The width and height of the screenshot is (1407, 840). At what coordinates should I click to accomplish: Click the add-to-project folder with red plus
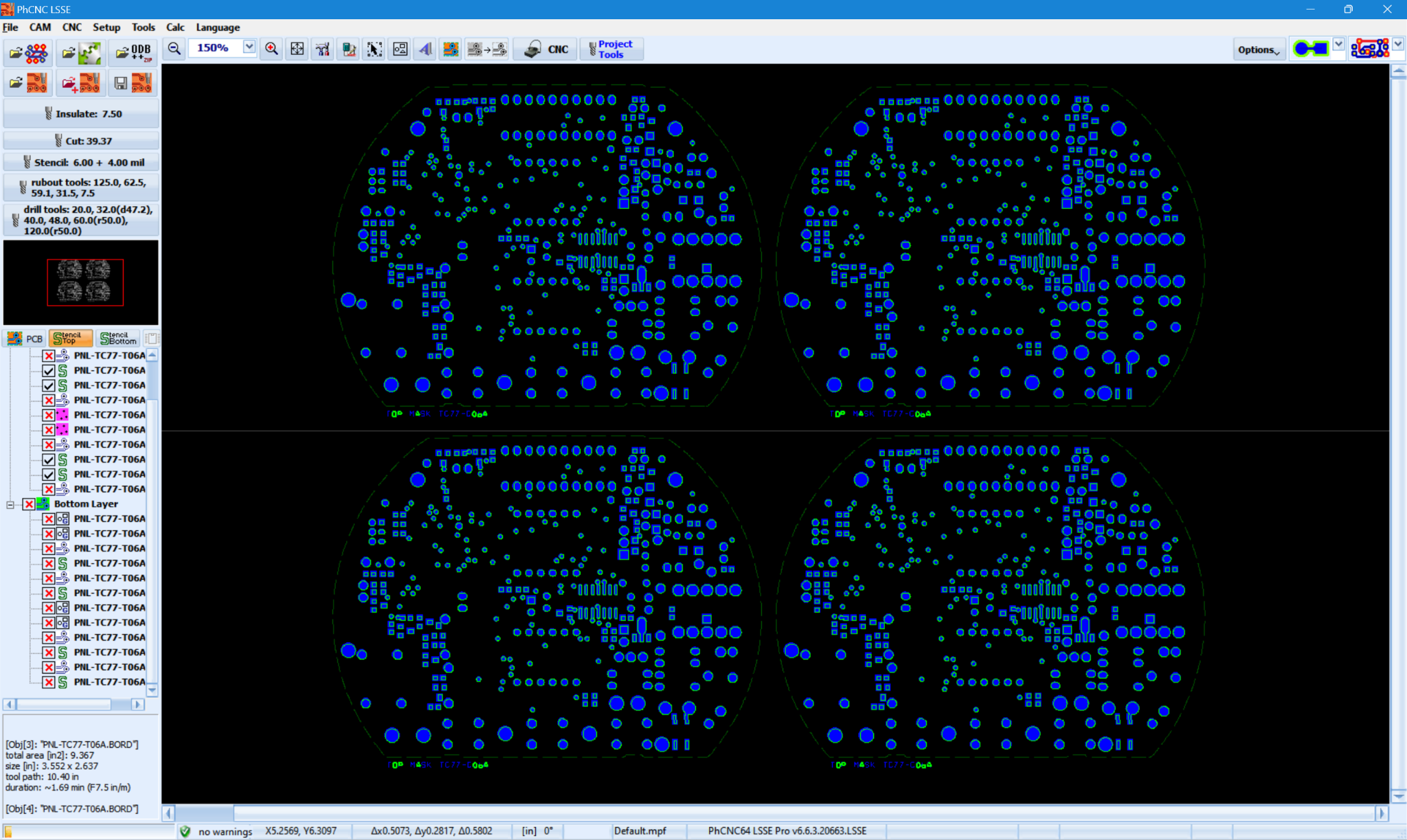point(81,83)
